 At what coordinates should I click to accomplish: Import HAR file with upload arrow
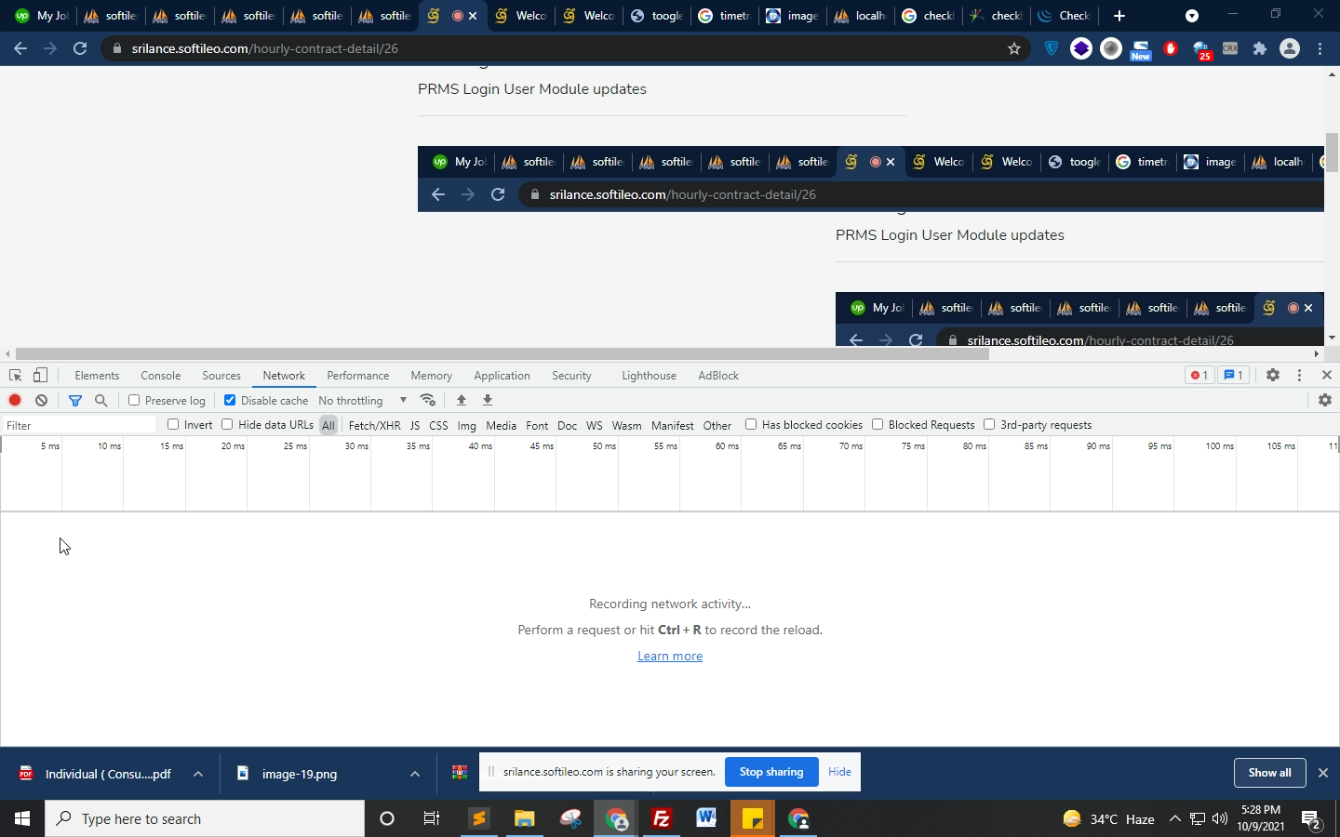click(461, 400)
